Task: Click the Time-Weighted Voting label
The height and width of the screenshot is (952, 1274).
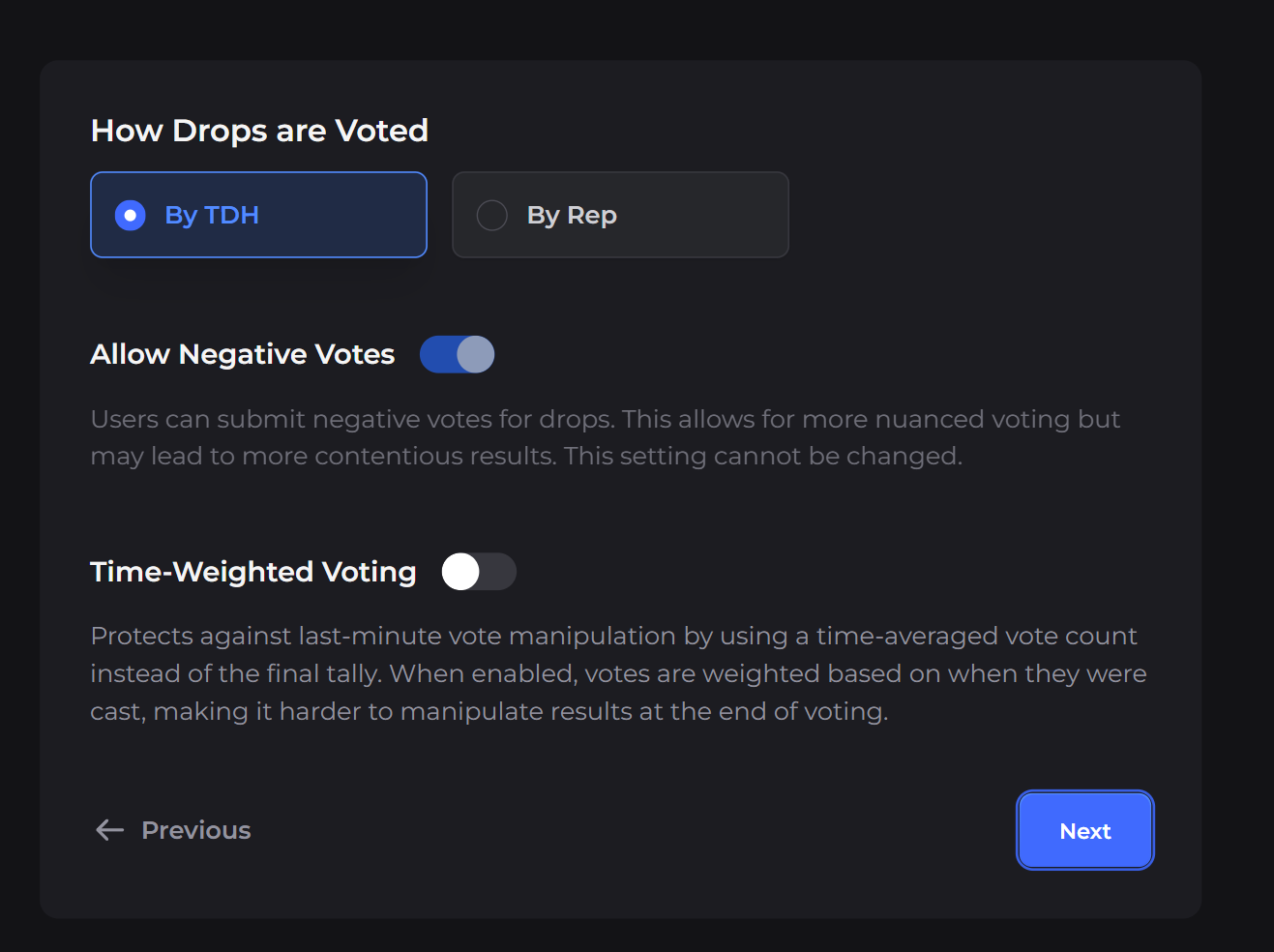Action: point(253,572)
